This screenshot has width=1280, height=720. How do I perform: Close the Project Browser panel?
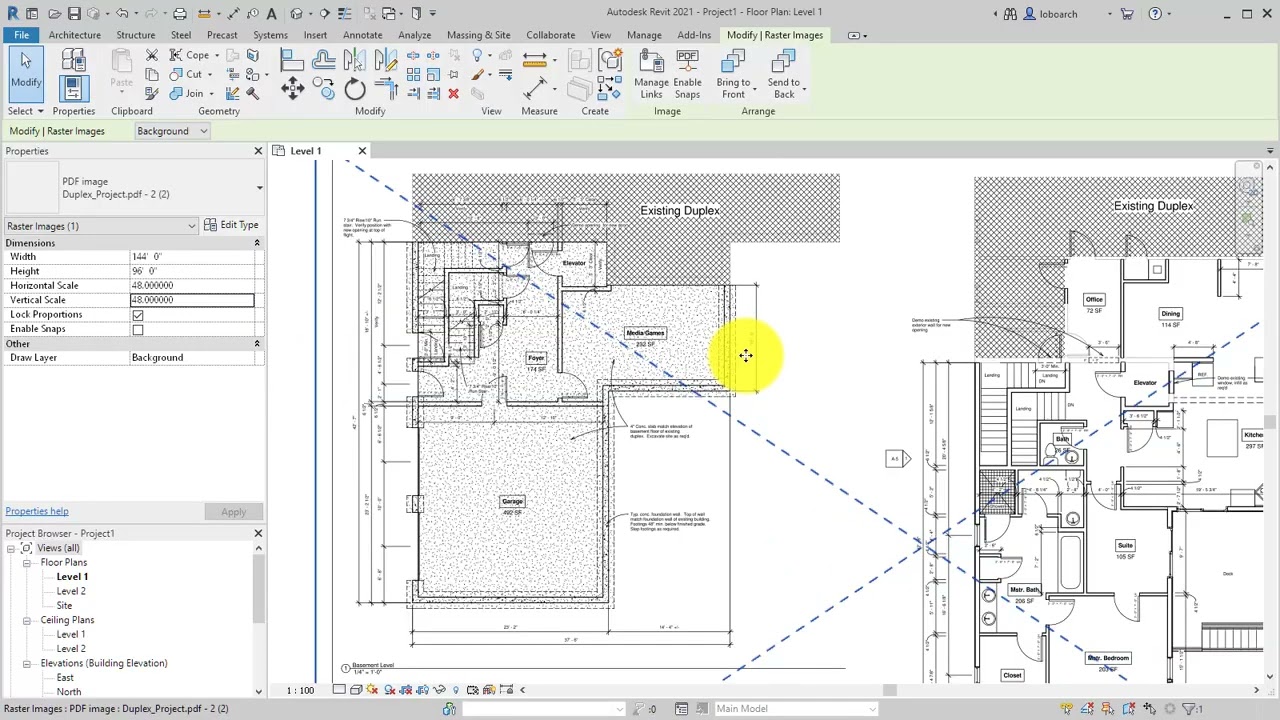[x=258, y=533]
